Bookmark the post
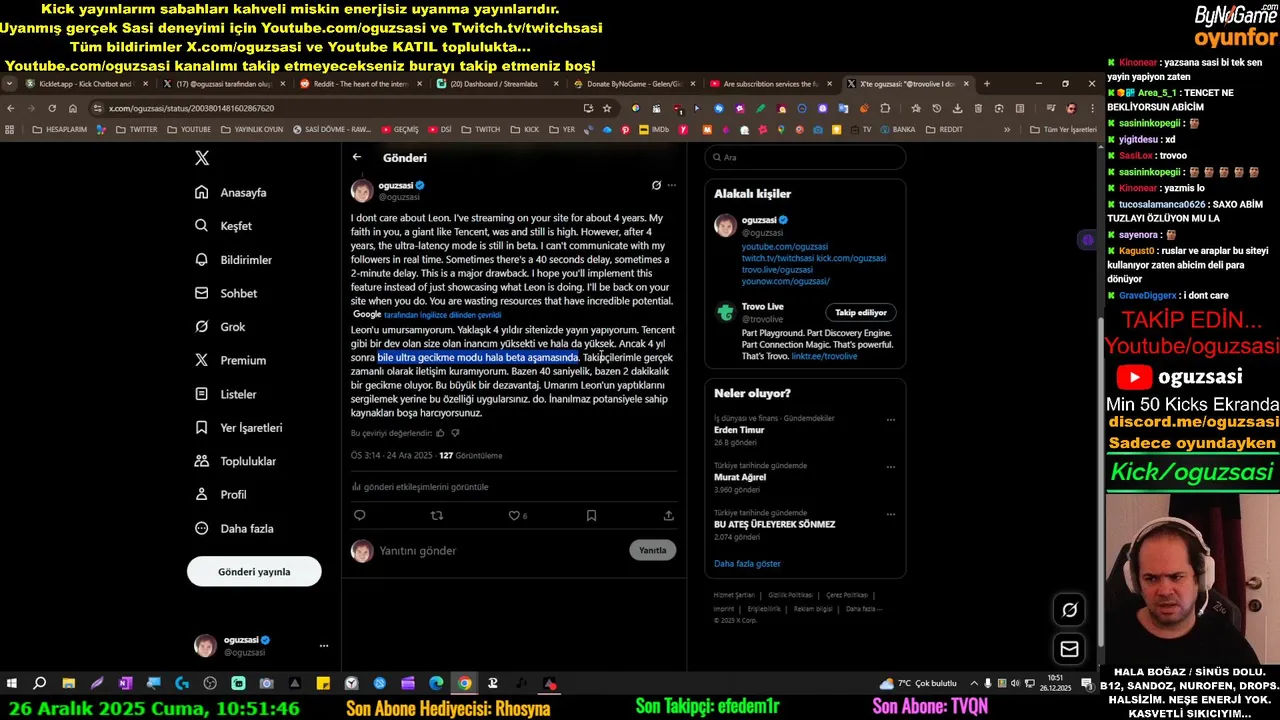The image size is (1280, 720). (x=591, y=515)
